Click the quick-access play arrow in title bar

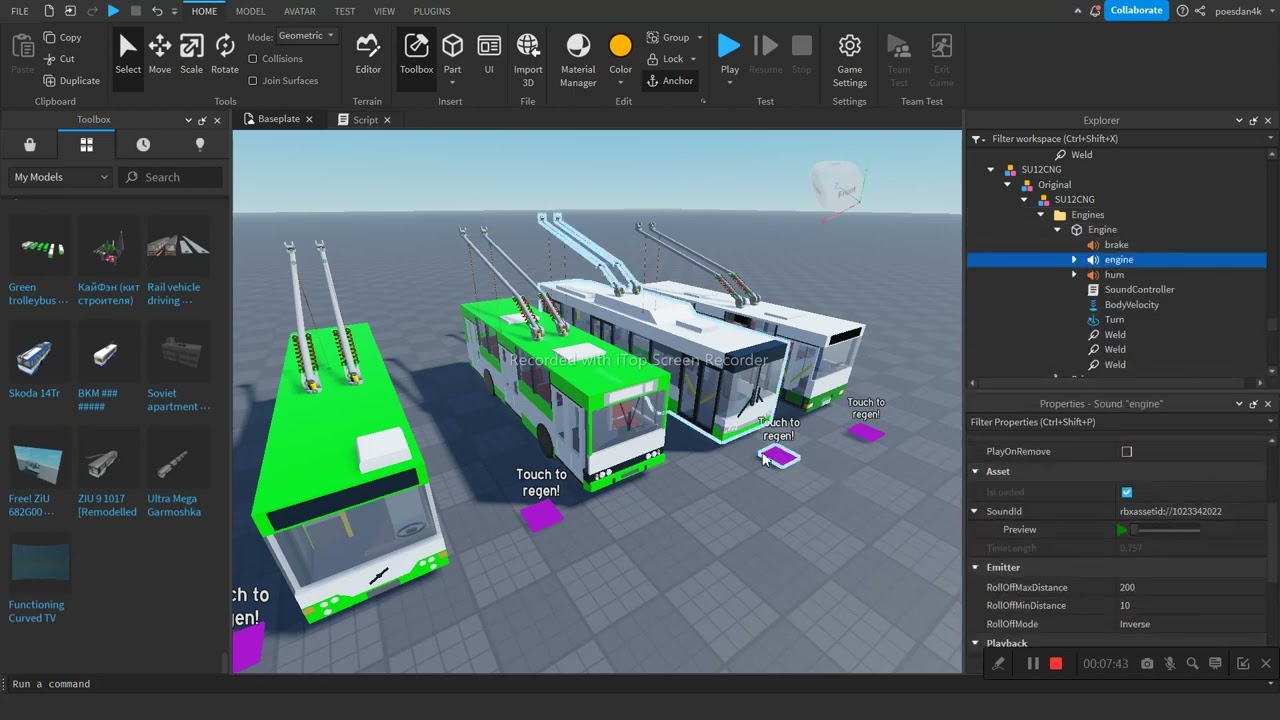click(x=113, y=11)
